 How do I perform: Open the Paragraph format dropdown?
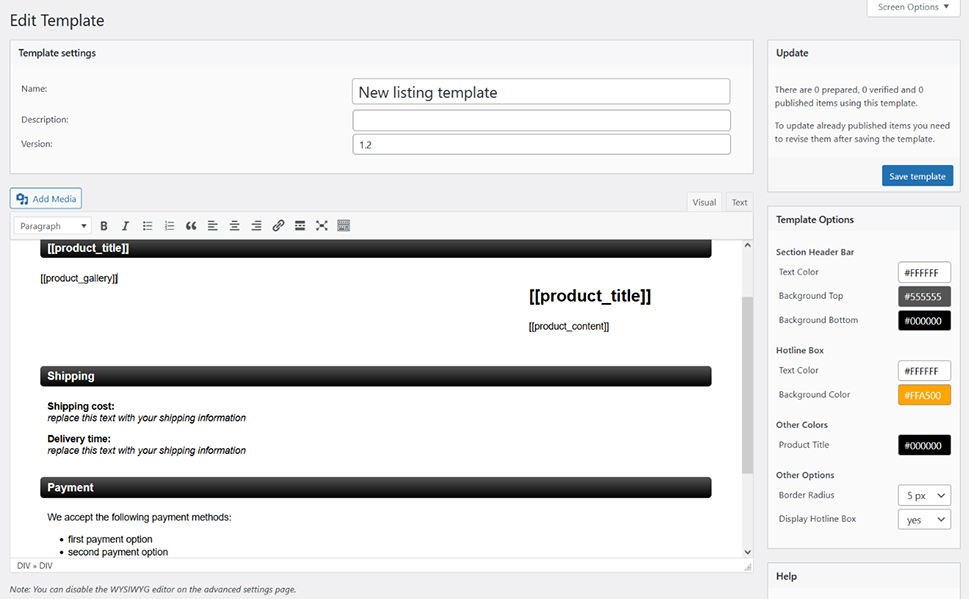tap(51, 225)
